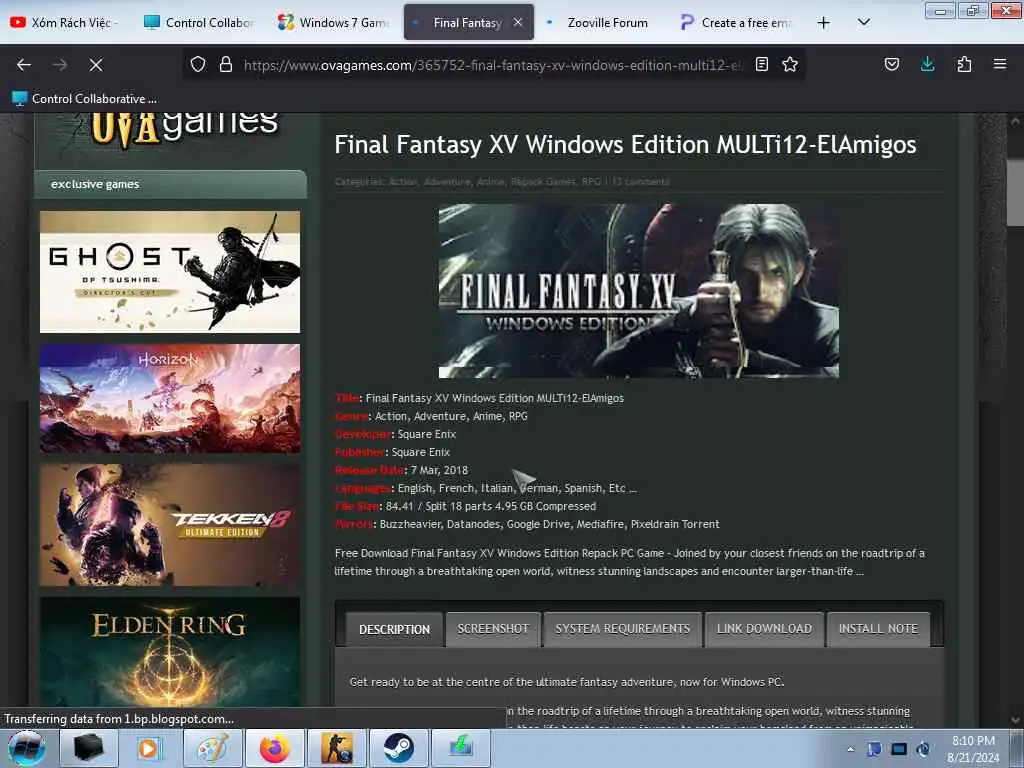Screen dimensions: 1024x768
Task: Click the Windows Start orb
Action: [x=27, y=748]
